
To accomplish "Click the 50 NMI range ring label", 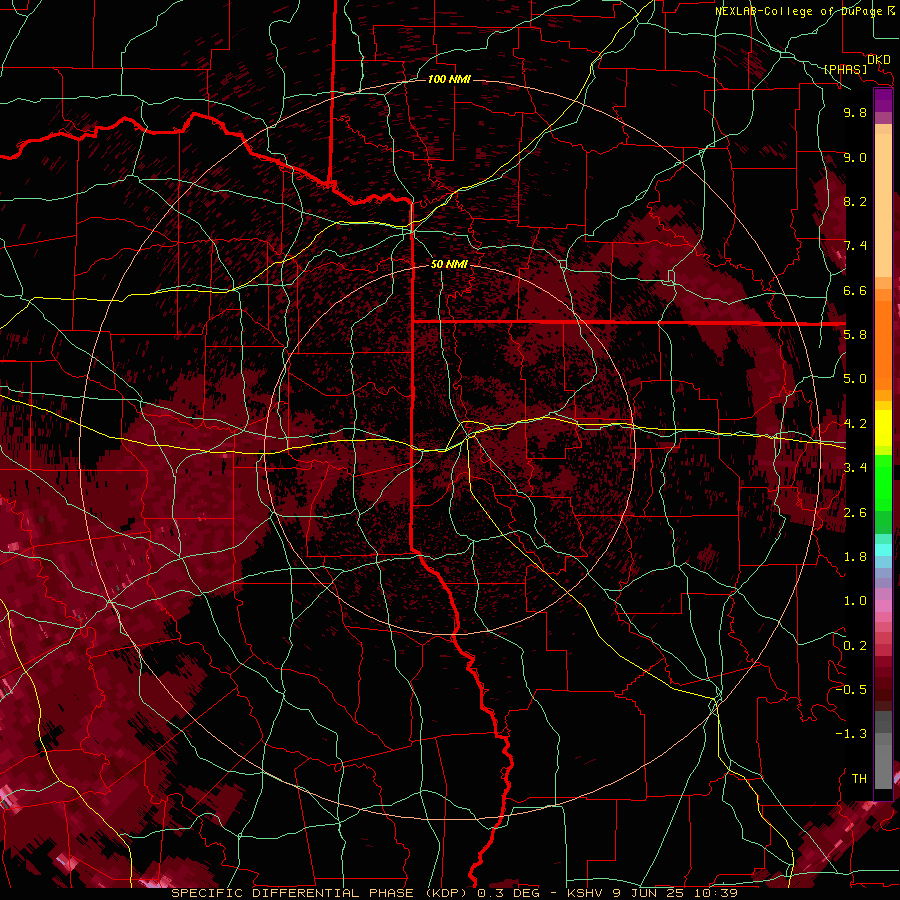I will click(449, 264).
